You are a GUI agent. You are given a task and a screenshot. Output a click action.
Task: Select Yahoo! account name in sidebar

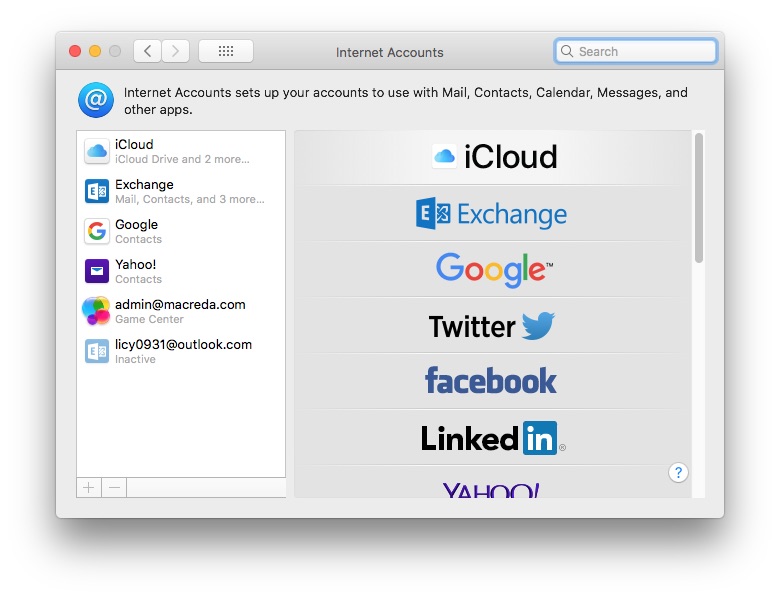135,264
